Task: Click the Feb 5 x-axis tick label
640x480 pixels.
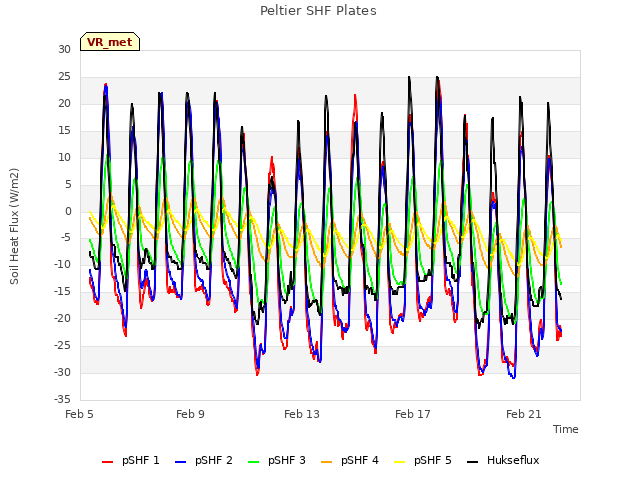Action: [x=79, y=414]
